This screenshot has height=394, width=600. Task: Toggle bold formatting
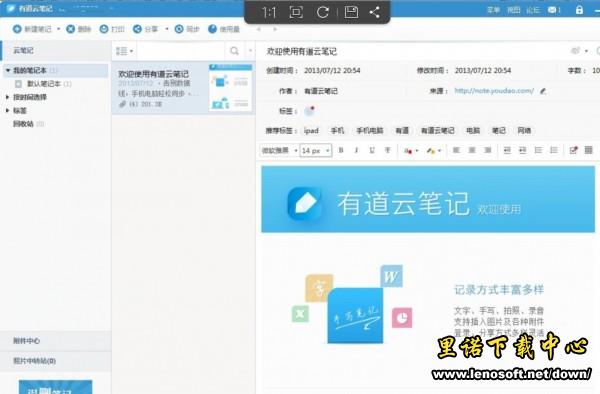341,150
